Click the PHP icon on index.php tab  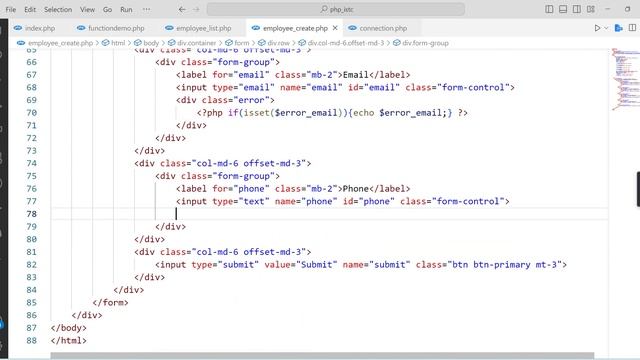click(x=18, y=28)
